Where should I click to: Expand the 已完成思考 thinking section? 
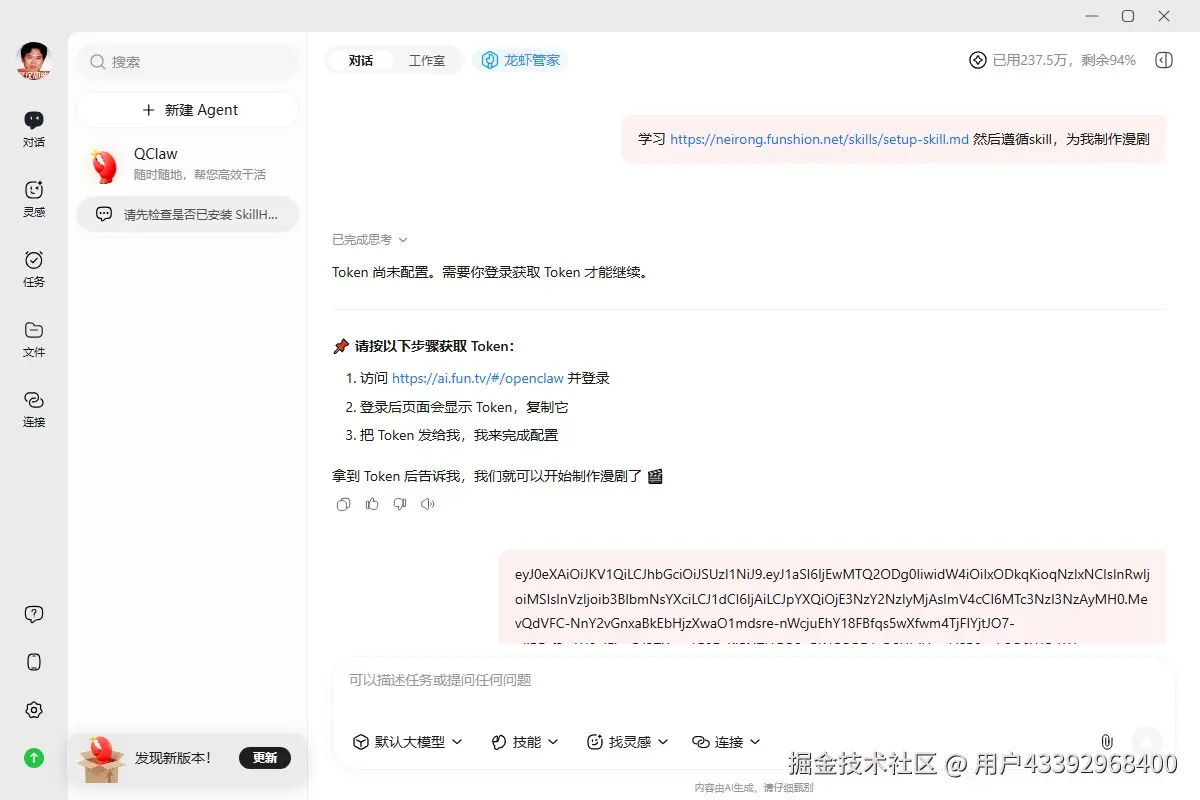pyautogui.click(x=370, y=239)
